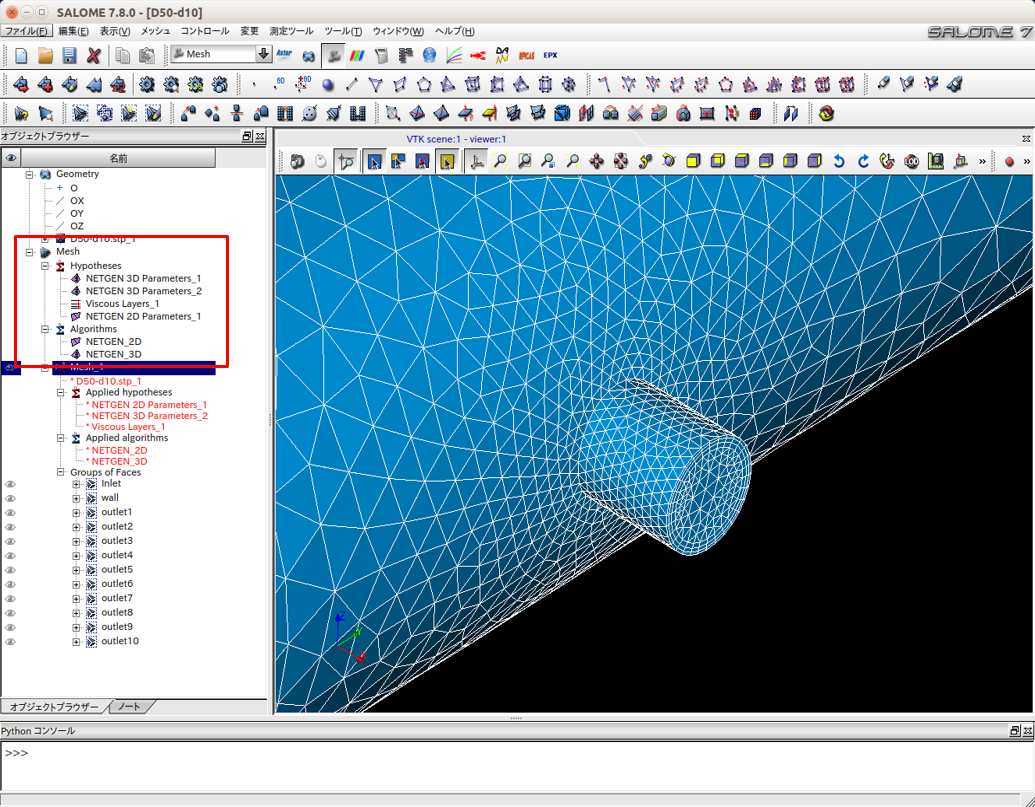
Task: Toggle visibility eye for wall group
Action: tap(11, 498)
